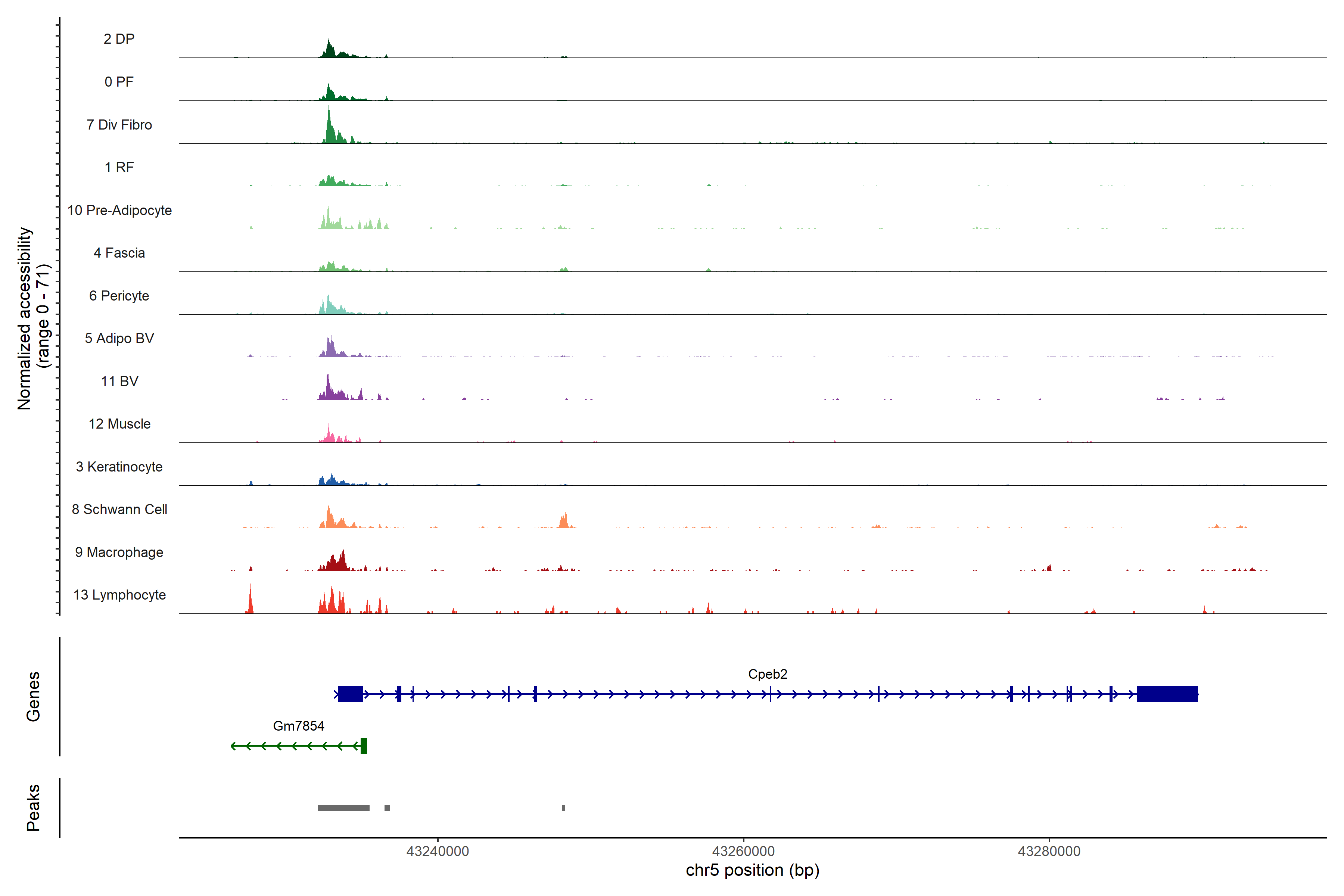Click the widest gray peak bar

pos(343,808)
